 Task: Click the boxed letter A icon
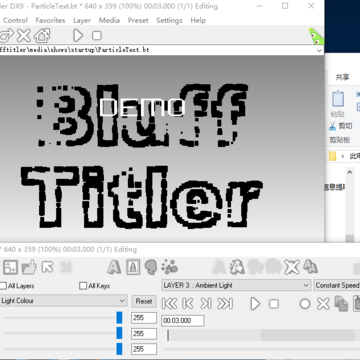pos(133,267)
